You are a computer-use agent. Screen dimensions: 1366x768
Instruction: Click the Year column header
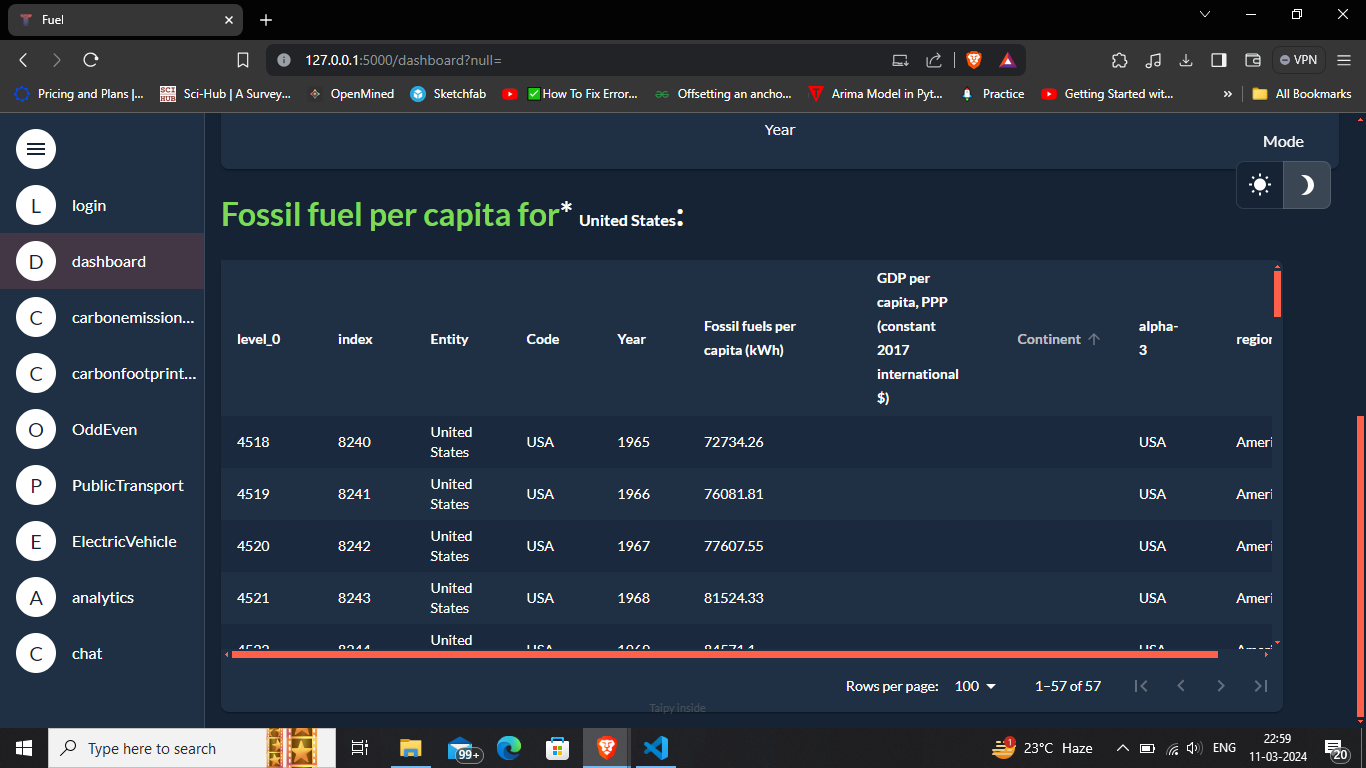point(631,339)
